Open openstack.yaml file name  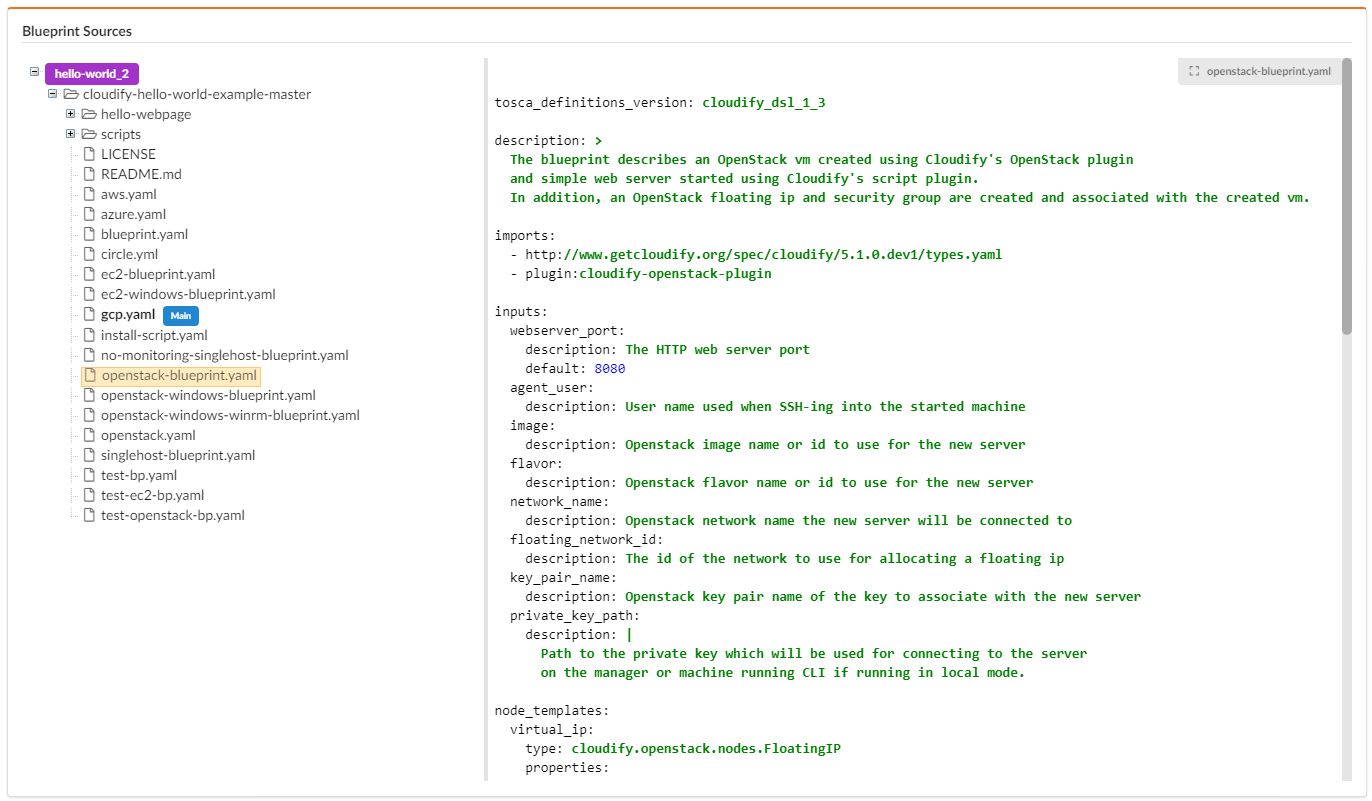pyautogui.click(x=148, y=435)
